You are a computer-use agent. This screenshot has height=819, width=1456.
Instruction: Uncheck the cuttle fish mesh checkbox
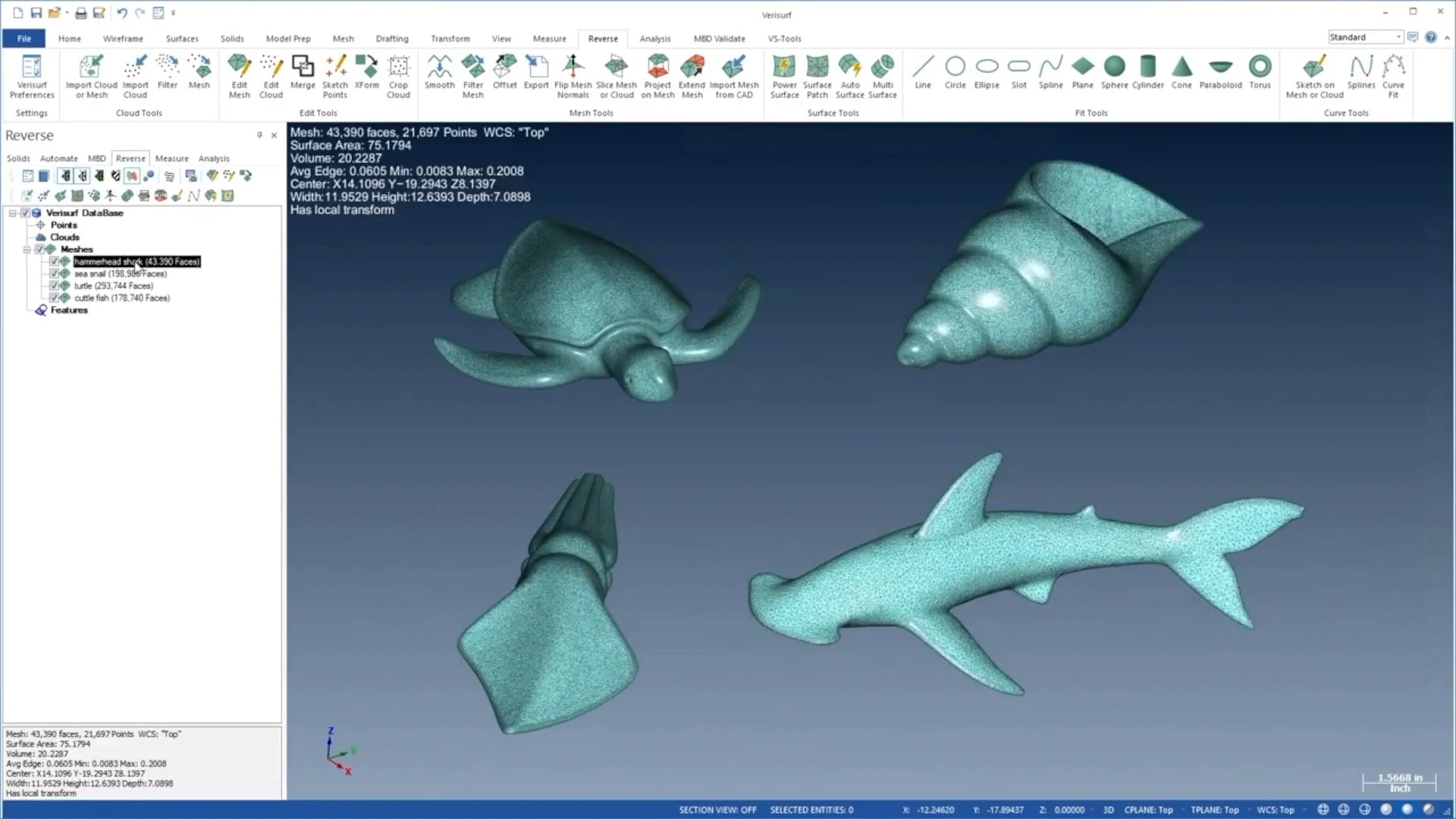coord(54,298)
